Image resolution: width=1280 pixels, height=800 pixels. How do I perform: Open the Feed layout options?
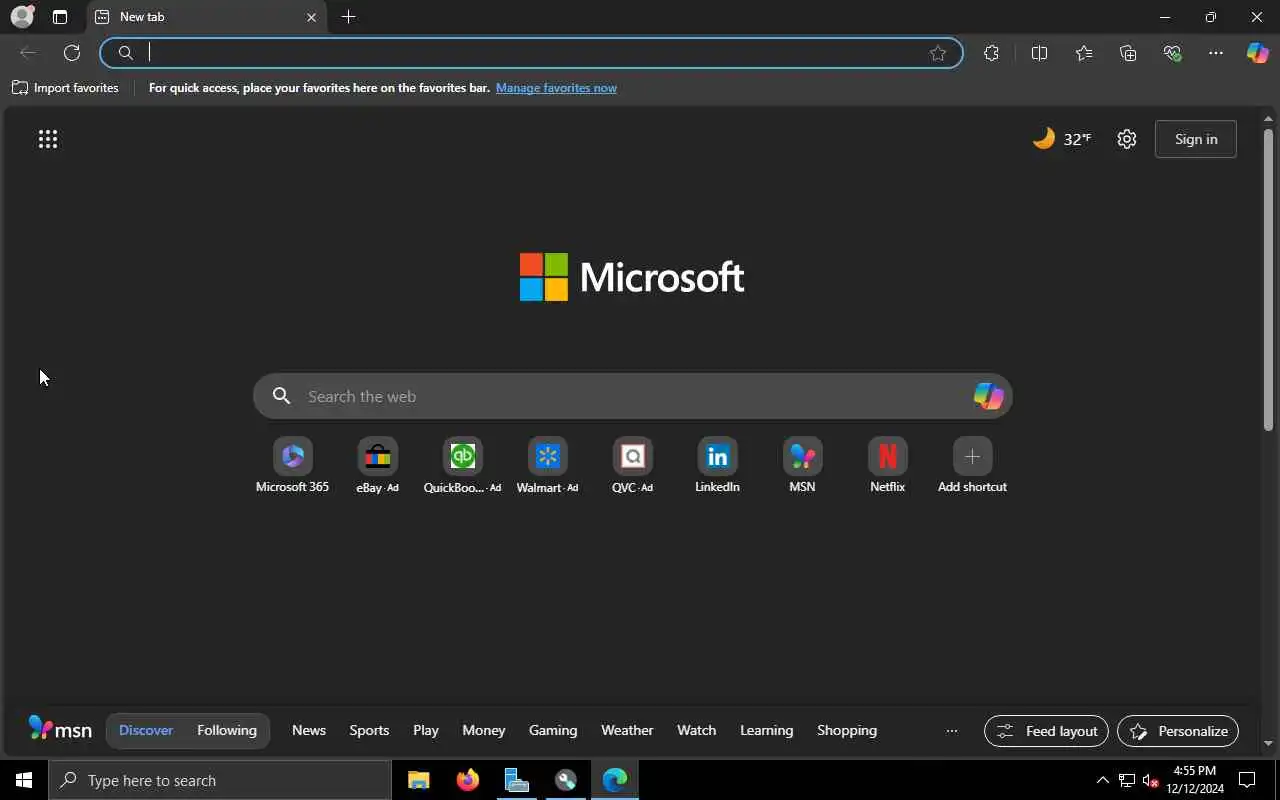(1046, 731)
